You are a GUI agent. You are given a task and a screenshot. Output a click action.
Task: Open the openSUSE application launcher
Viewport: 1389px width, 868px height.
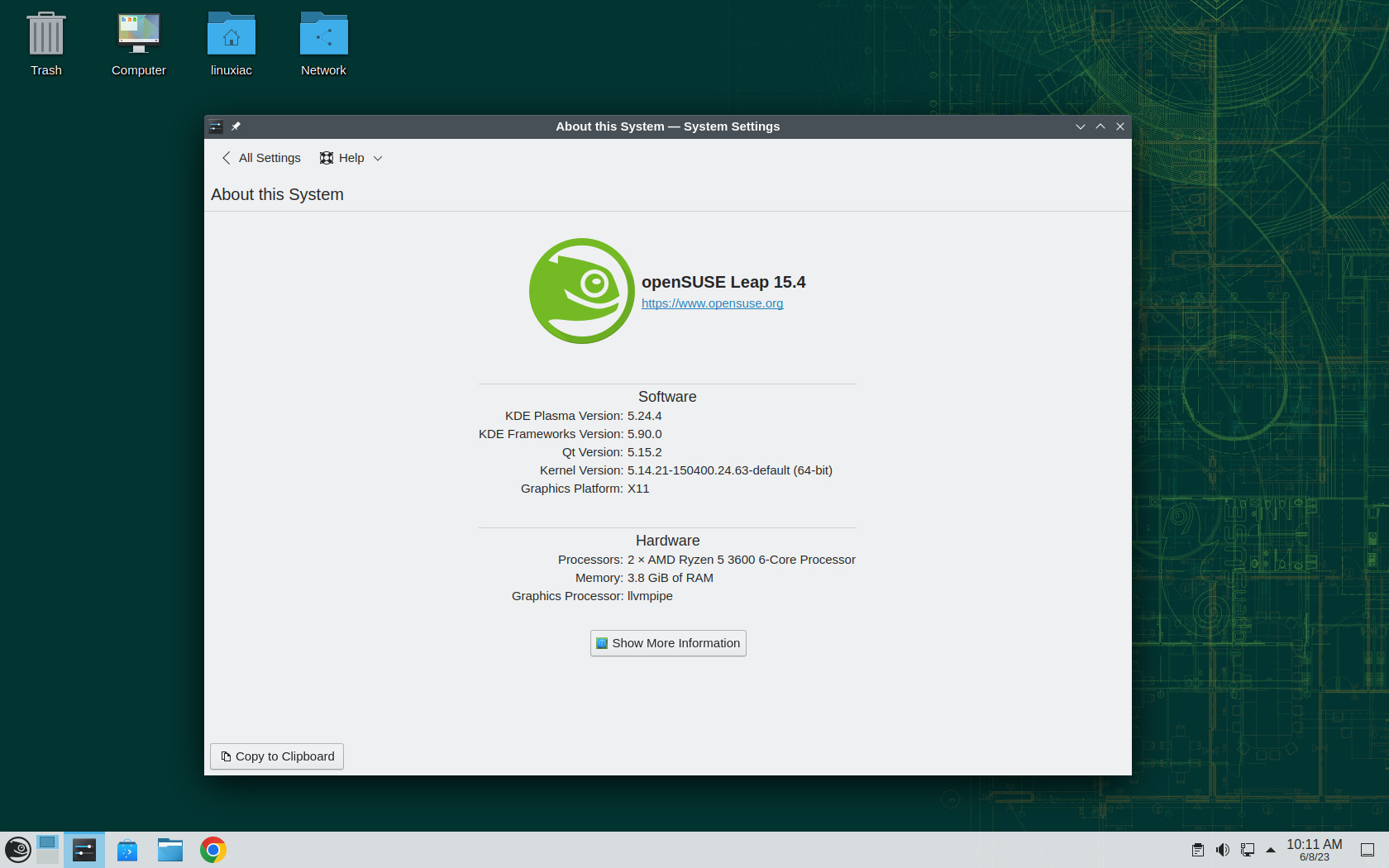click(x=18, y=850)
